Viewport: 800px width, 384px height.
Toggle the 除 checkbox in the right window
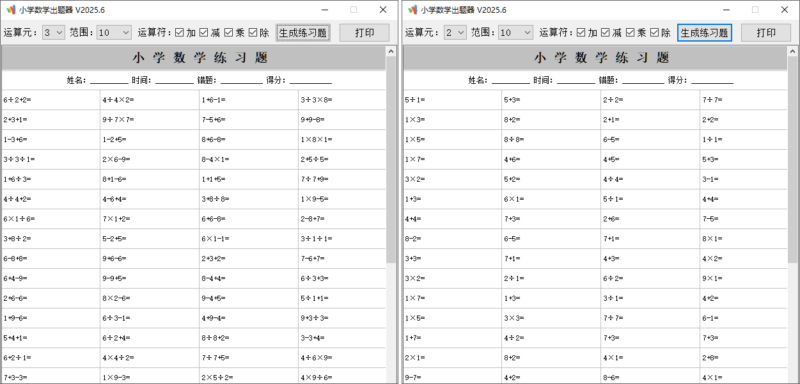click(x=654, y=33)
